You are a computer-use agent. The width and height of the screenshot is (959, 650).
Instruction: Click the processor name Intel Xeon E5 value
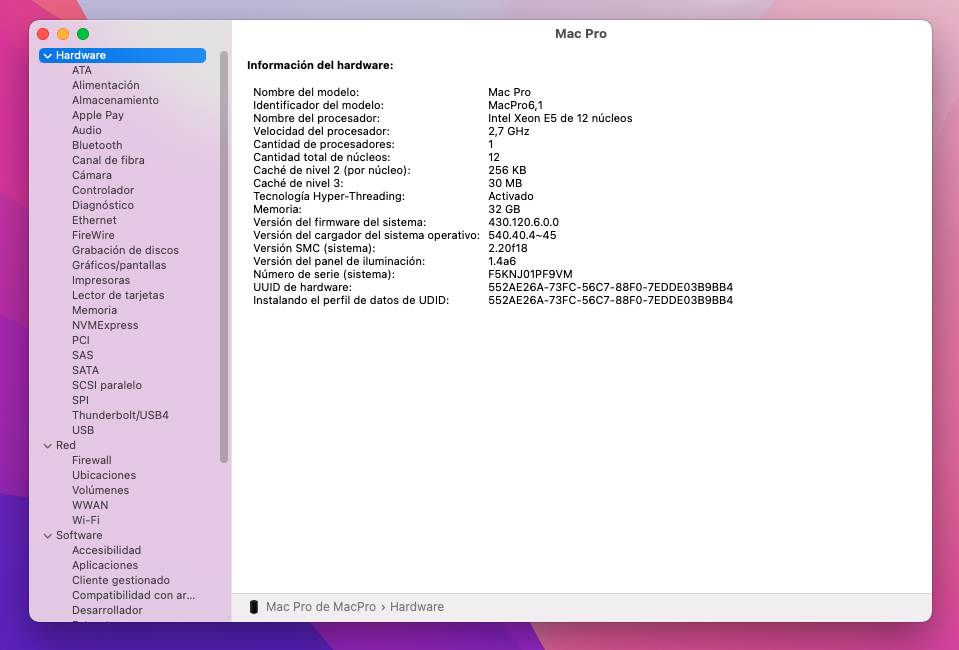pyautogui.click(x=560, y=118)
